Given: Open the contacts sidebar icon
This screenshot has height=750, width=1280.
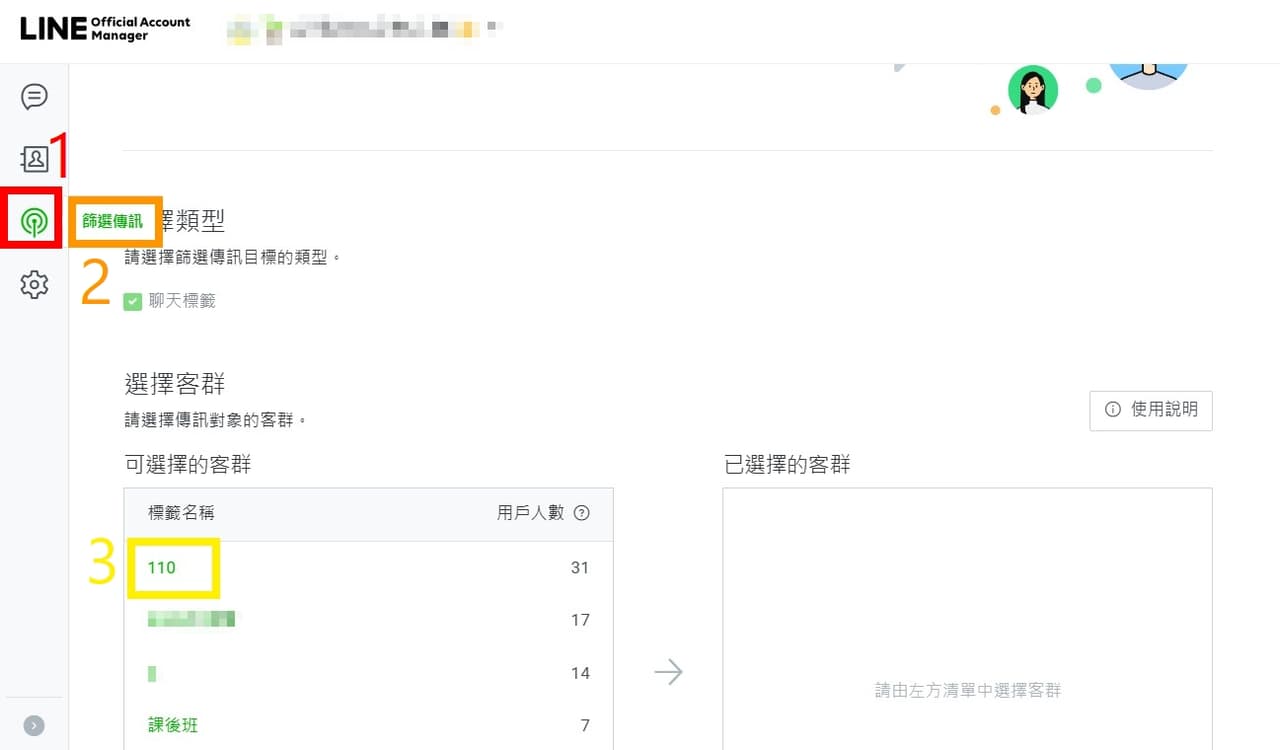Looking at the screenshot, I should (34, 158).
